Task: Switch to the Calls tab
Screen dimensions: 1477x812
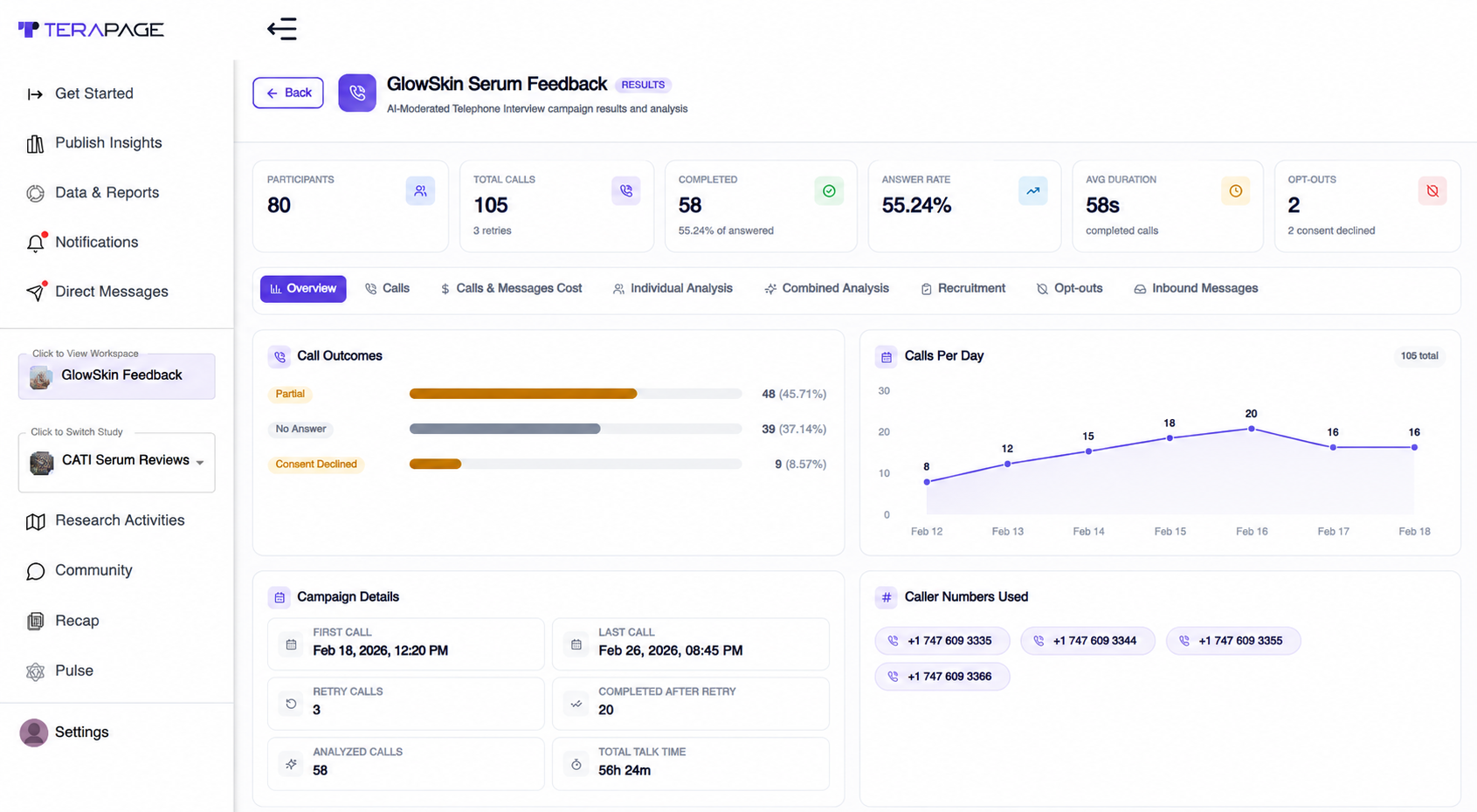Action: point(387,288)
